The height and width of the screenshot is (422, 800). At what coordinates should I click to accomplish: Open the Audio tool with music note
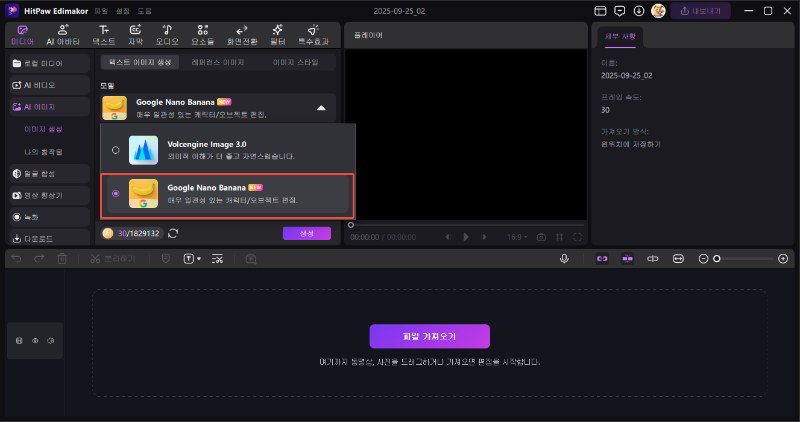coord(167,35)
